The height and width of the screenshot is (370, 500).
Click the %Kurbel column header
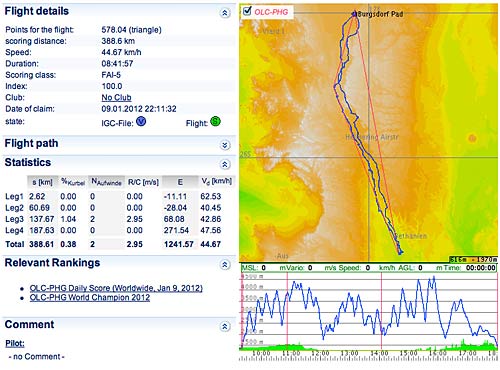coord(73,182)
